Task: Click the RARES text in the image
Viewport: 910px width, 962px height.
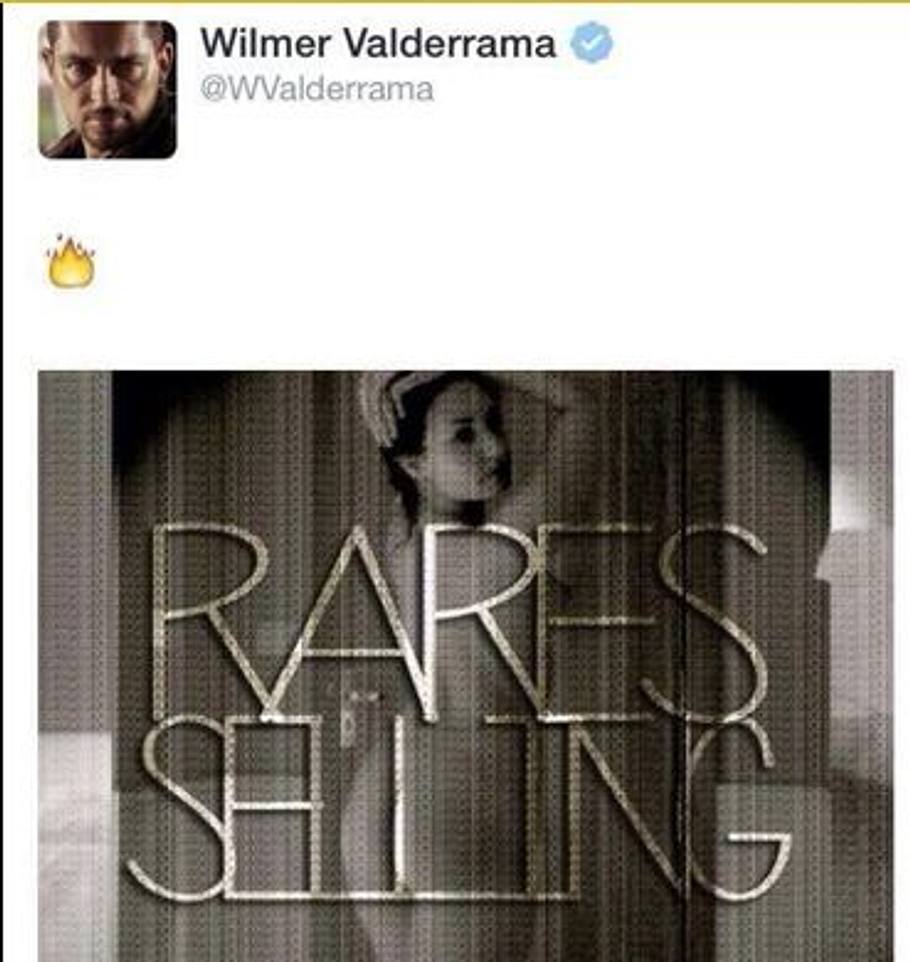Action: pyautogui.click(x=457, y=620)
